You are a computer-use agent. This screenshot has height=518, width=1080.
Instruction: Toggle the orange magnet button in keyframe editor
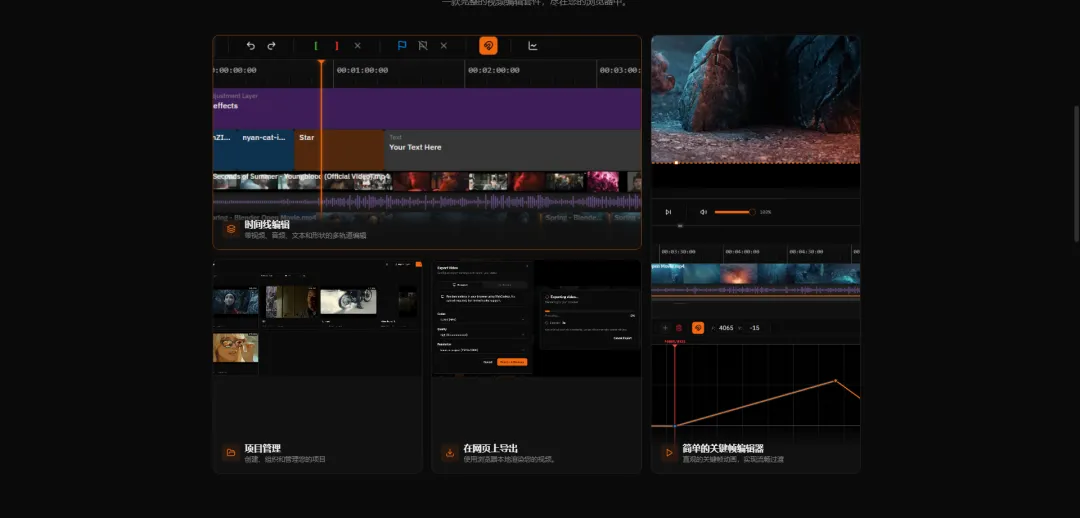tap(698, 328)
